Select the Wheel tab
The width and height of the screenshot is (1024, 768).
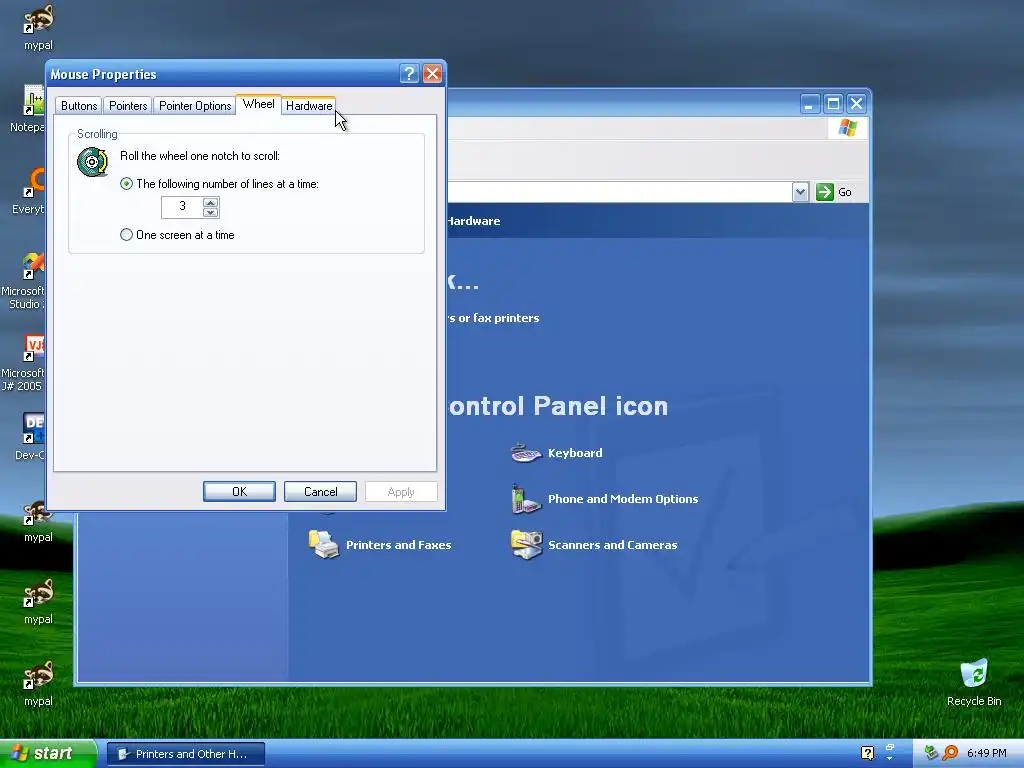pyautogui.click(x=259, y=104)
